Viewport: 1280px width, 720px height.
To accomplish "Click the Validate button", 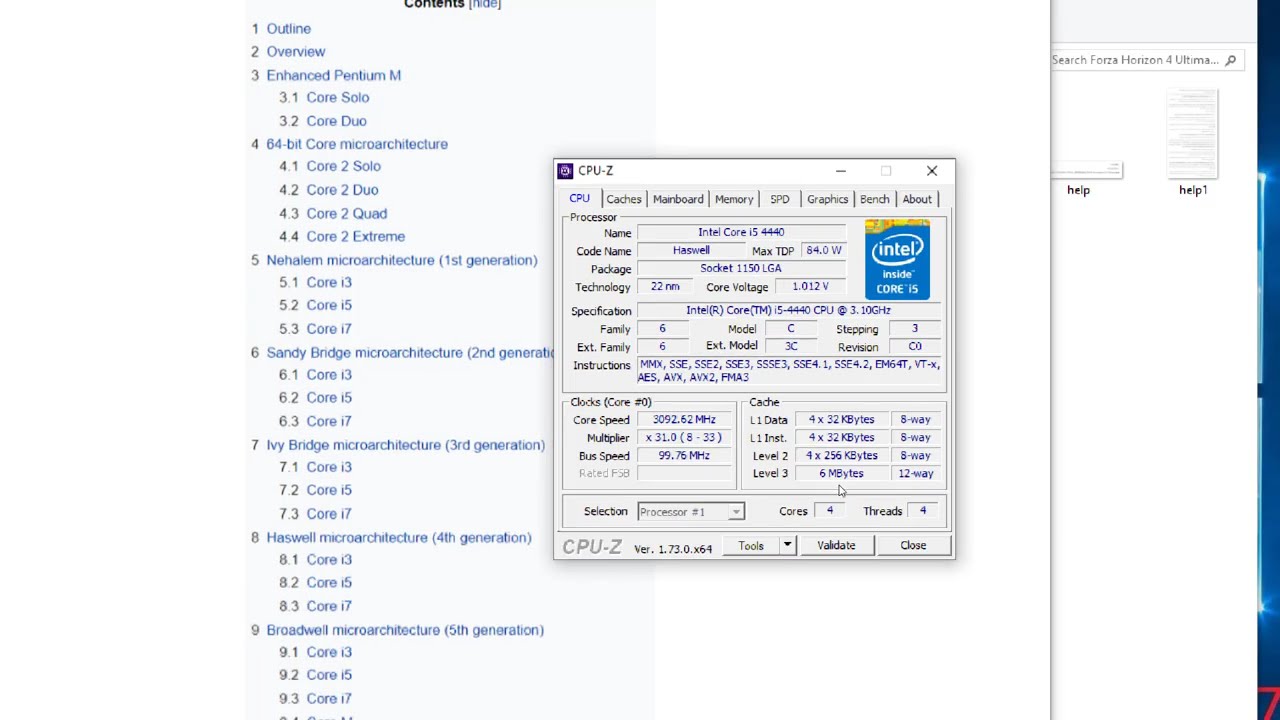I will (836, 545).
